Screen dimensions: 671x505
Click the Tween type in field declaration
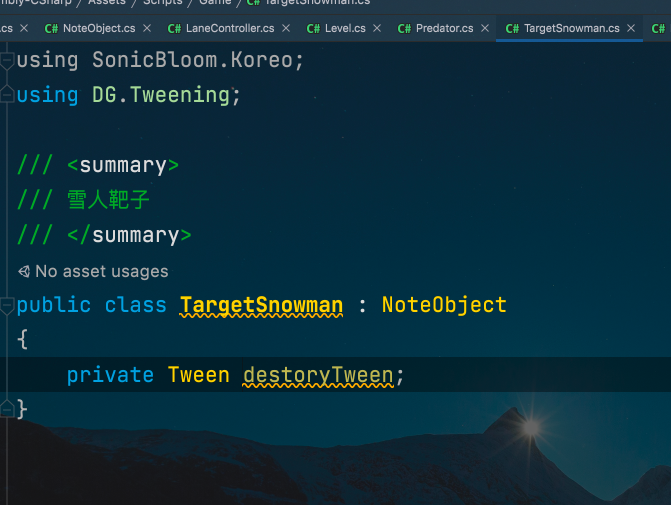pos(199,375)
